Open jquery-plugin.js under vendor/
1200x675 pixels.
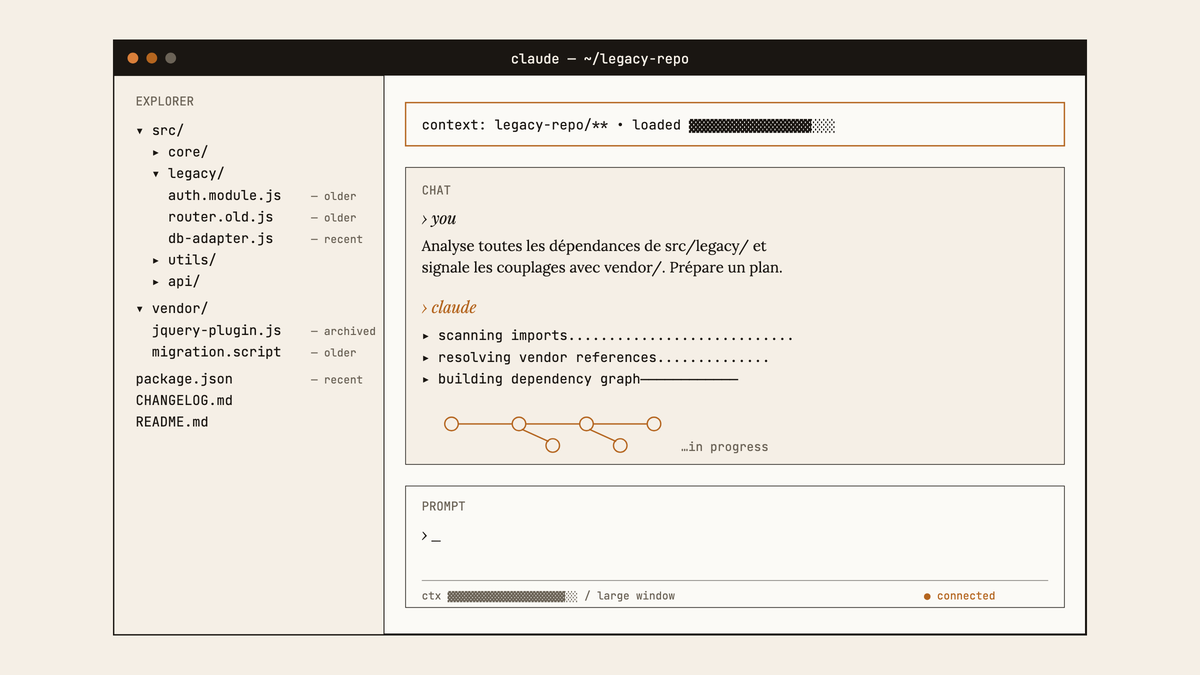pos(216,330)
